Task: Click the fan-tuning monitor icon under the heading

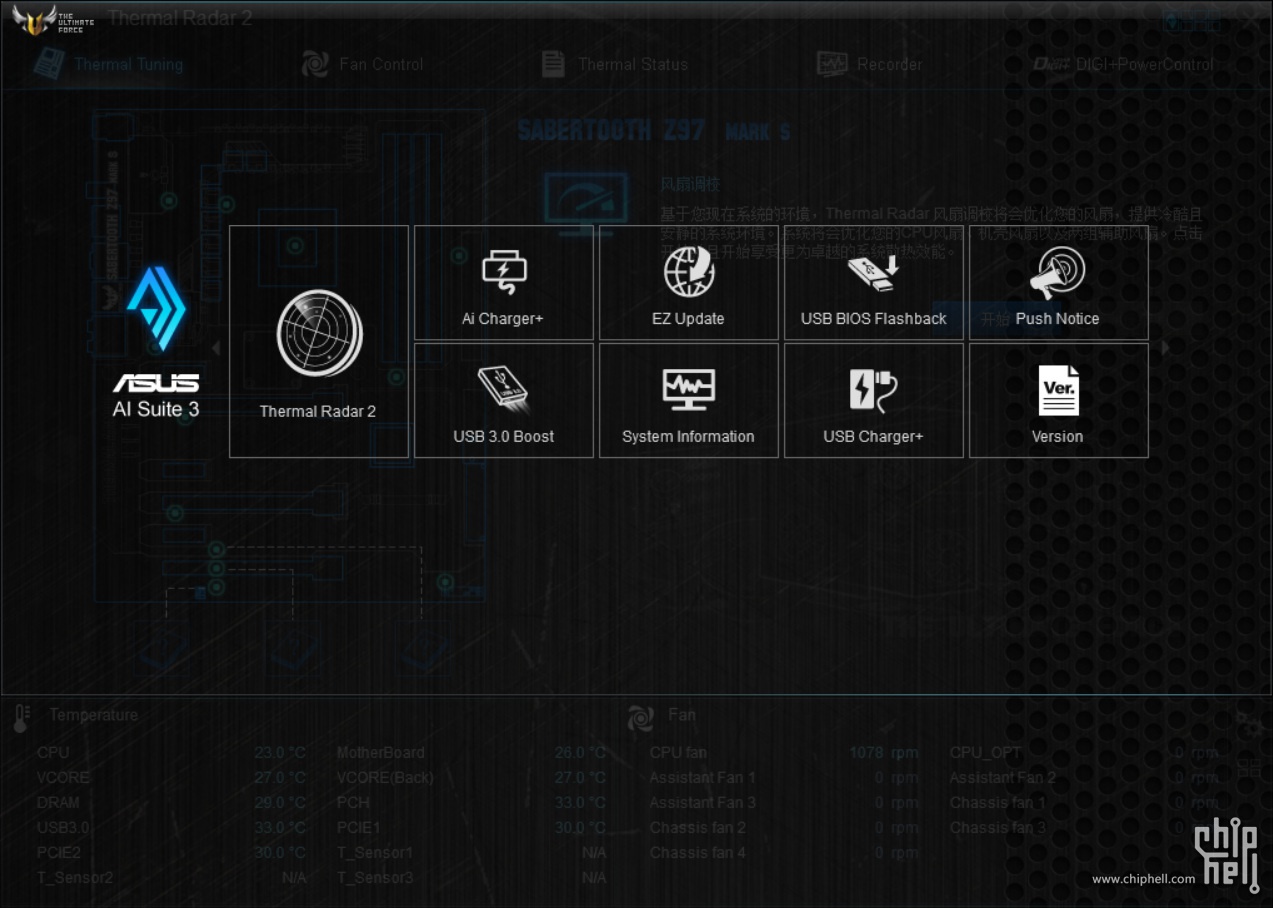Action: pyautogui.click(x=586, y=202)
